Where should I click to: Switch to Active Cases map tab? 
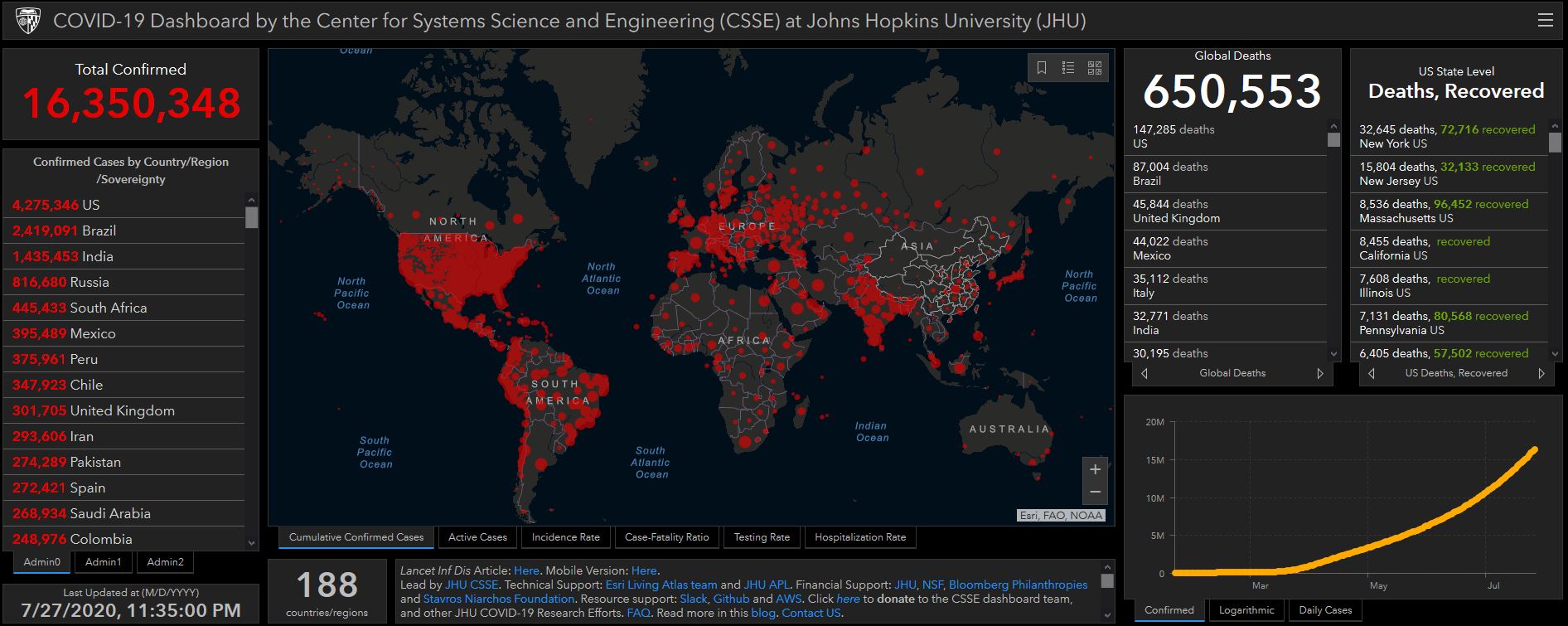[x=477, y=537]
